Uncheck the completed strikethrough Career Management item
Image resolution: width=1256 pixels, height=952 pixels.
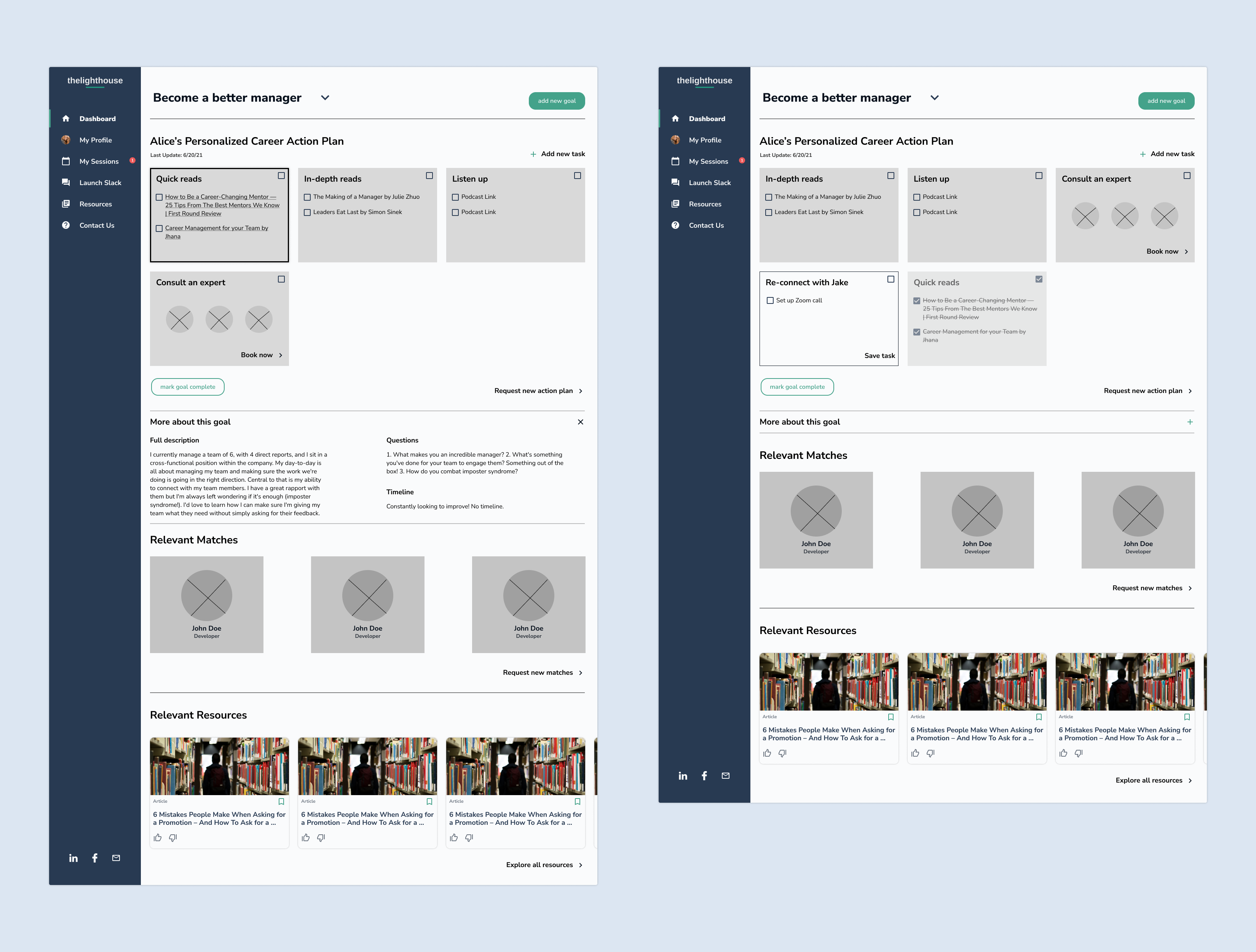pos(916,332)
